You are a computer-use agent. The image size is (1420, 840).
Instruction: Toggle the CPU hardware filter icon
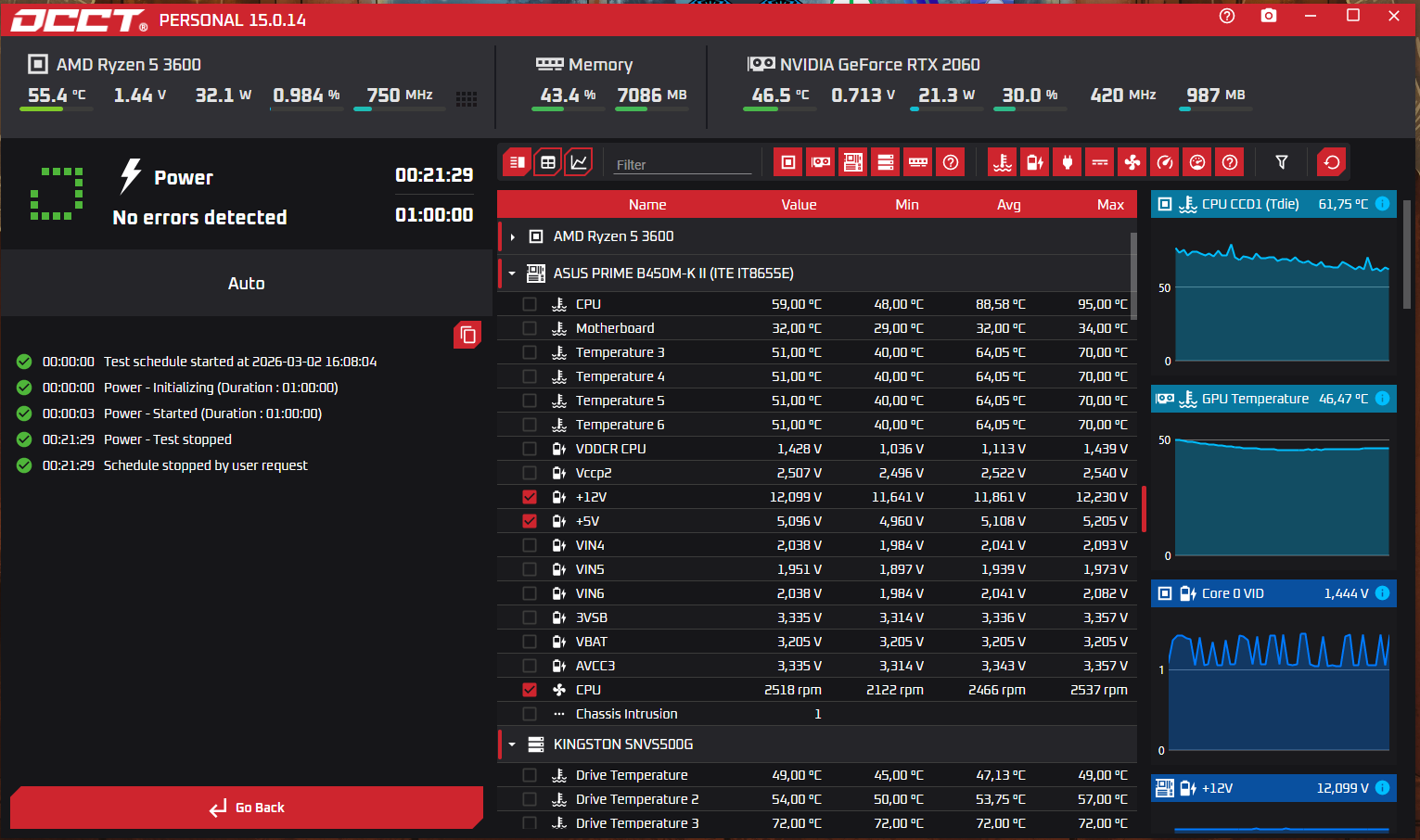788,162
